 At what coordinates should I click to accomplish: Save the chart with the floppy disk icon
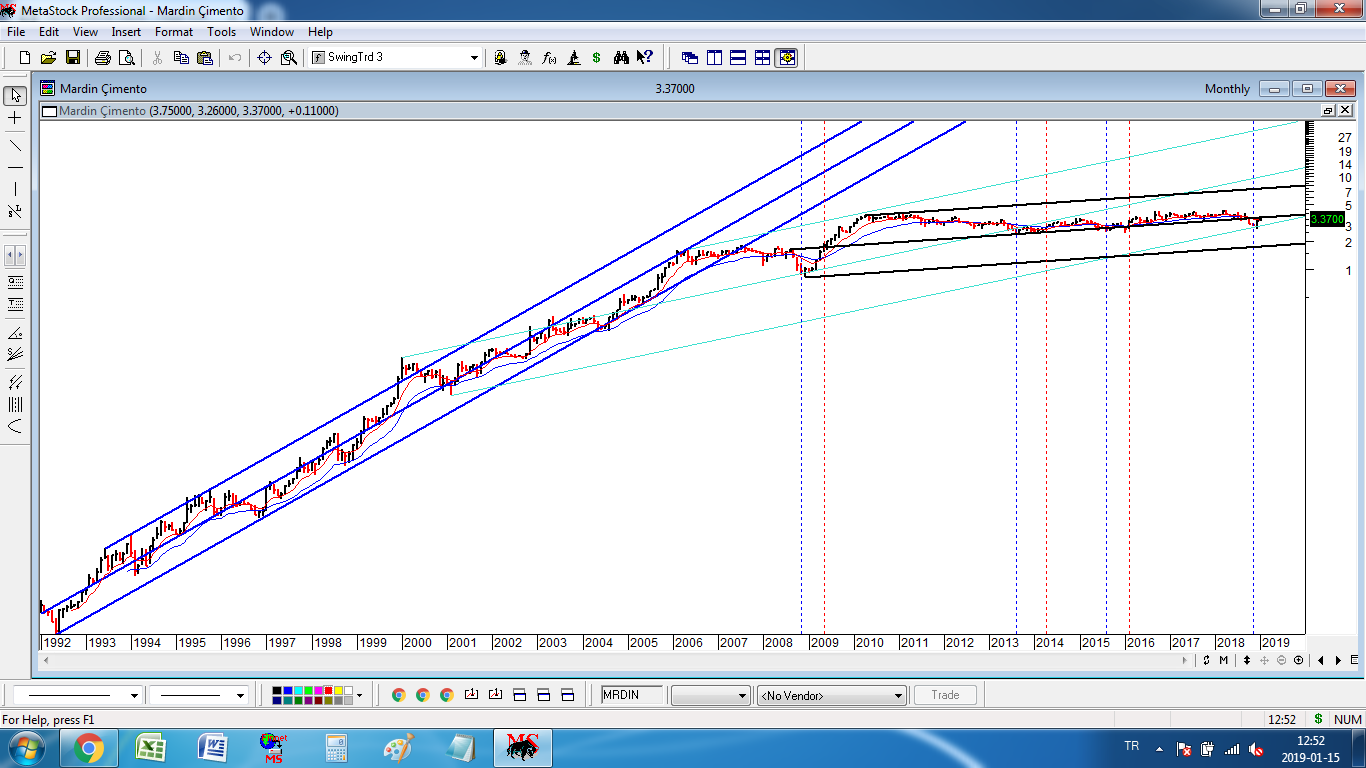(x=73, y=58)
